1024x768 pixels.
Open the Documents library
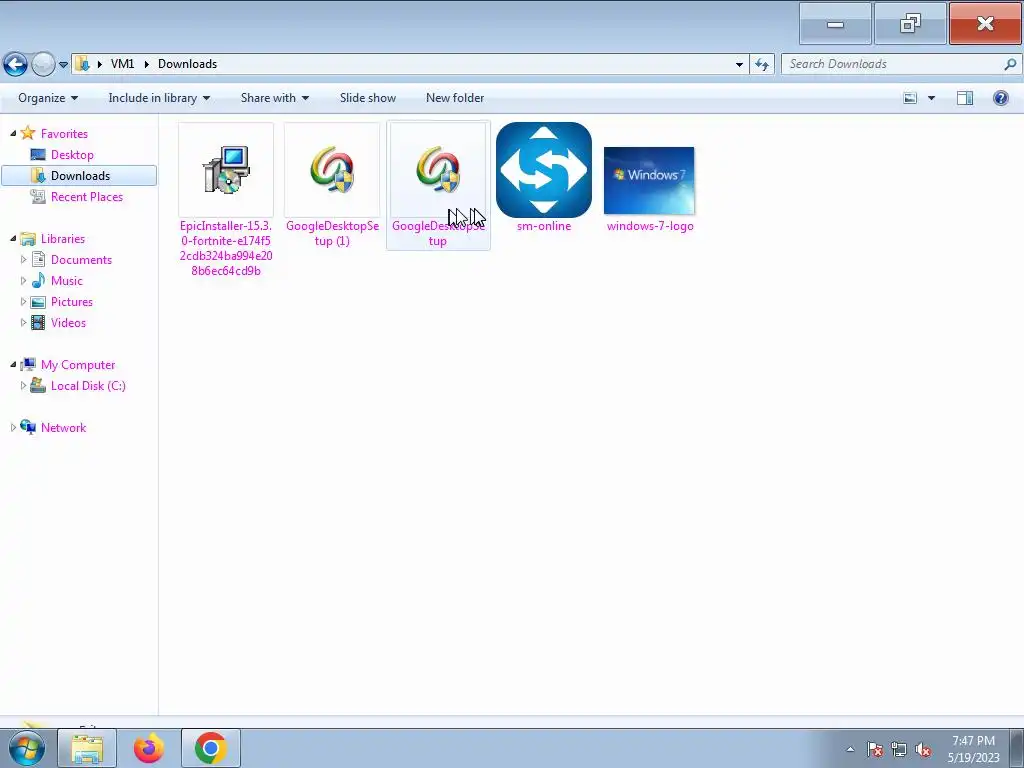81,260
